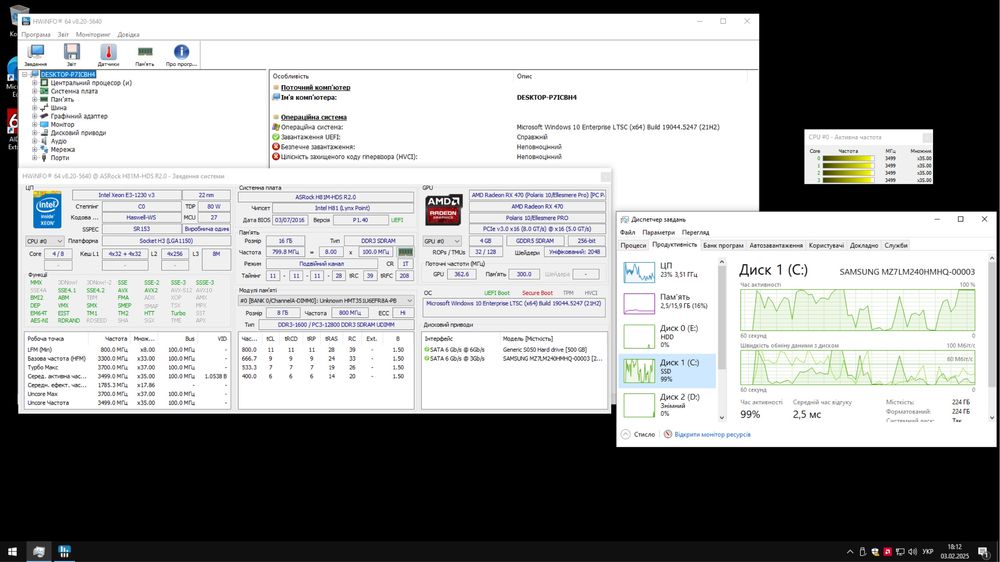Click the network icon beside Мережа tree item
Viewport: 1000px width, 562px height.
pos(44,149)
